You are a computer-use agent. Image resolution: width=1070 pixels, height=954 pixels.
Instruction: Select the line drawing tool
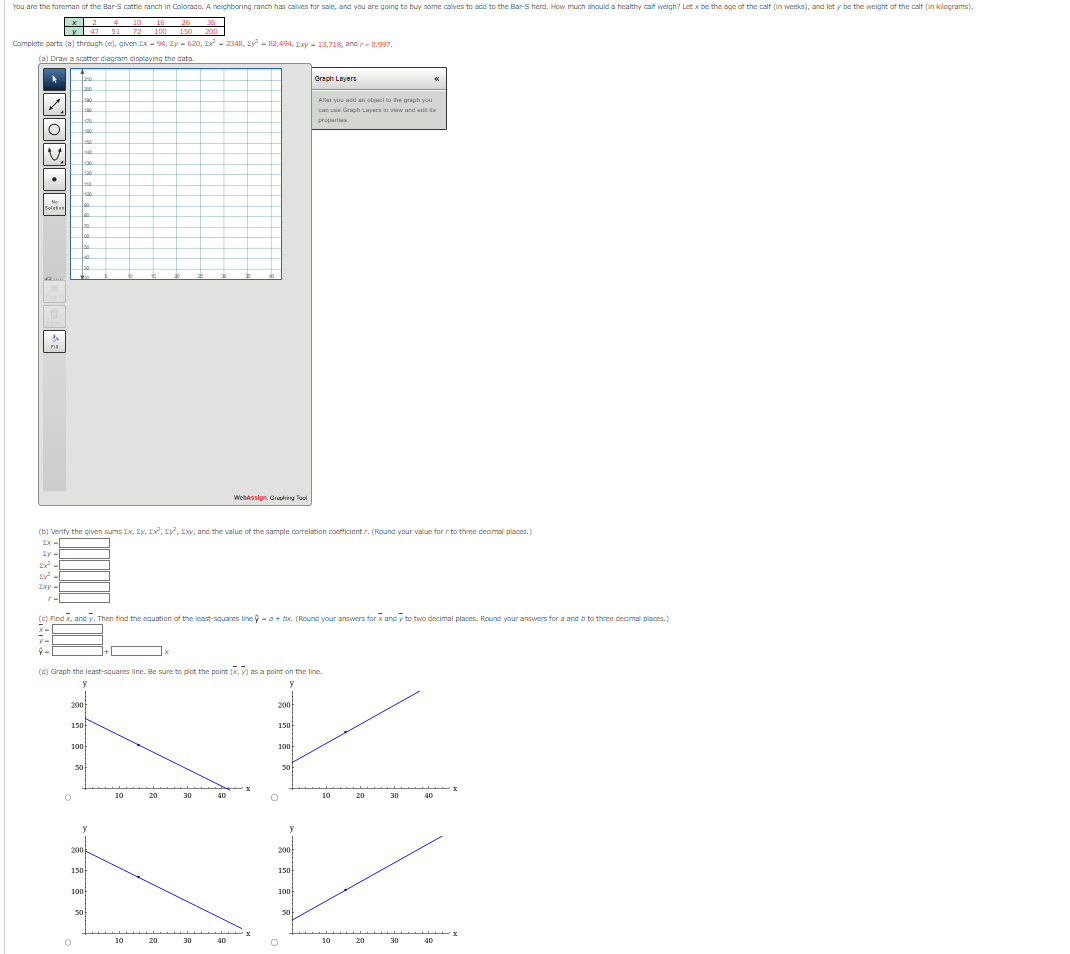pos(54,104)
